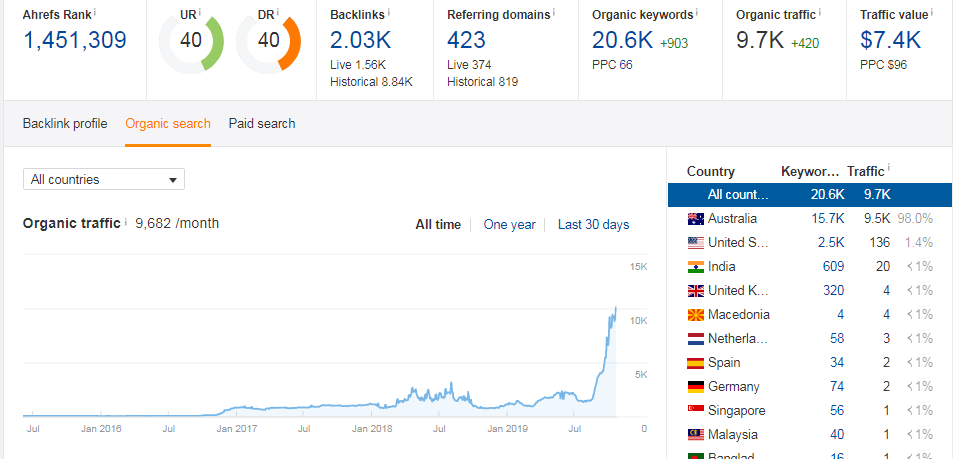Click the Netherlands keywords value 58
The width and height of the screenshot is (967, 459).
pyautogui.click(x=837, y=339)
